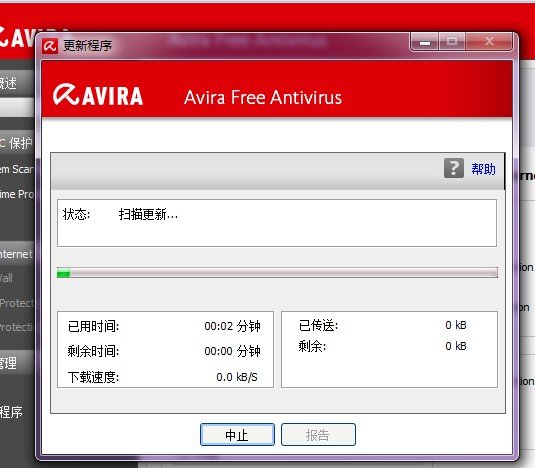Click the disabled 报告 (report) button

coord(318,435)
